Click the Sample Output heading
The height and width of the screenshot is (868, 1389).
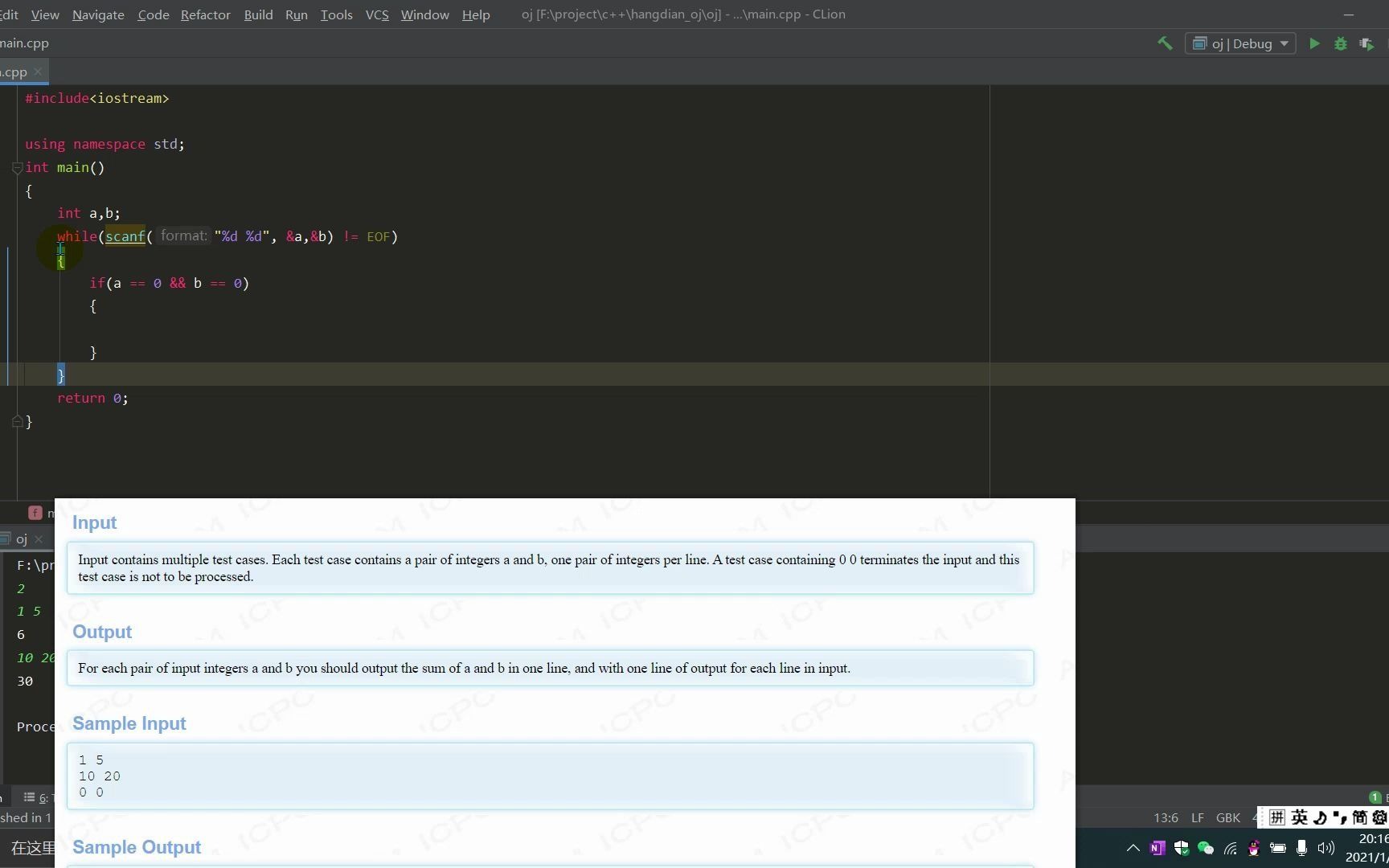[x=137, y=847]
